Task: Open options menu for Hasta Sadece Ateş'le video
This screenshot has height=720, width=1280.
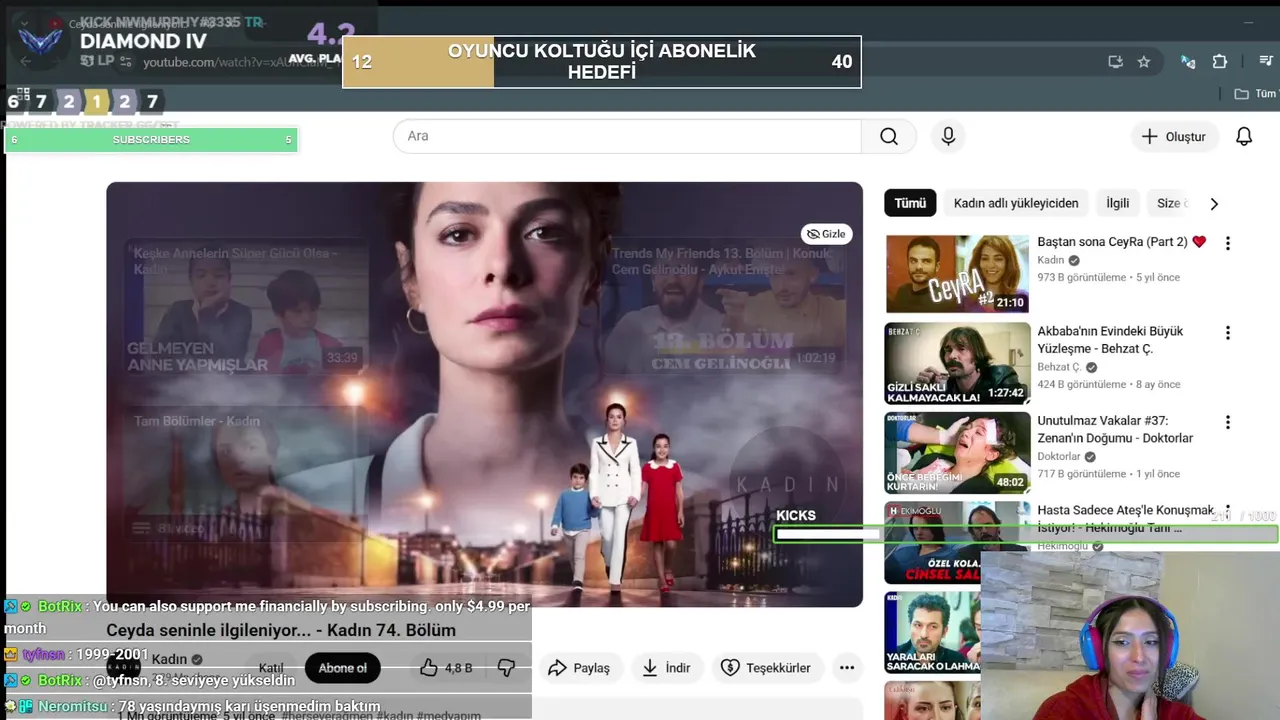Action: click(1228, 512)
